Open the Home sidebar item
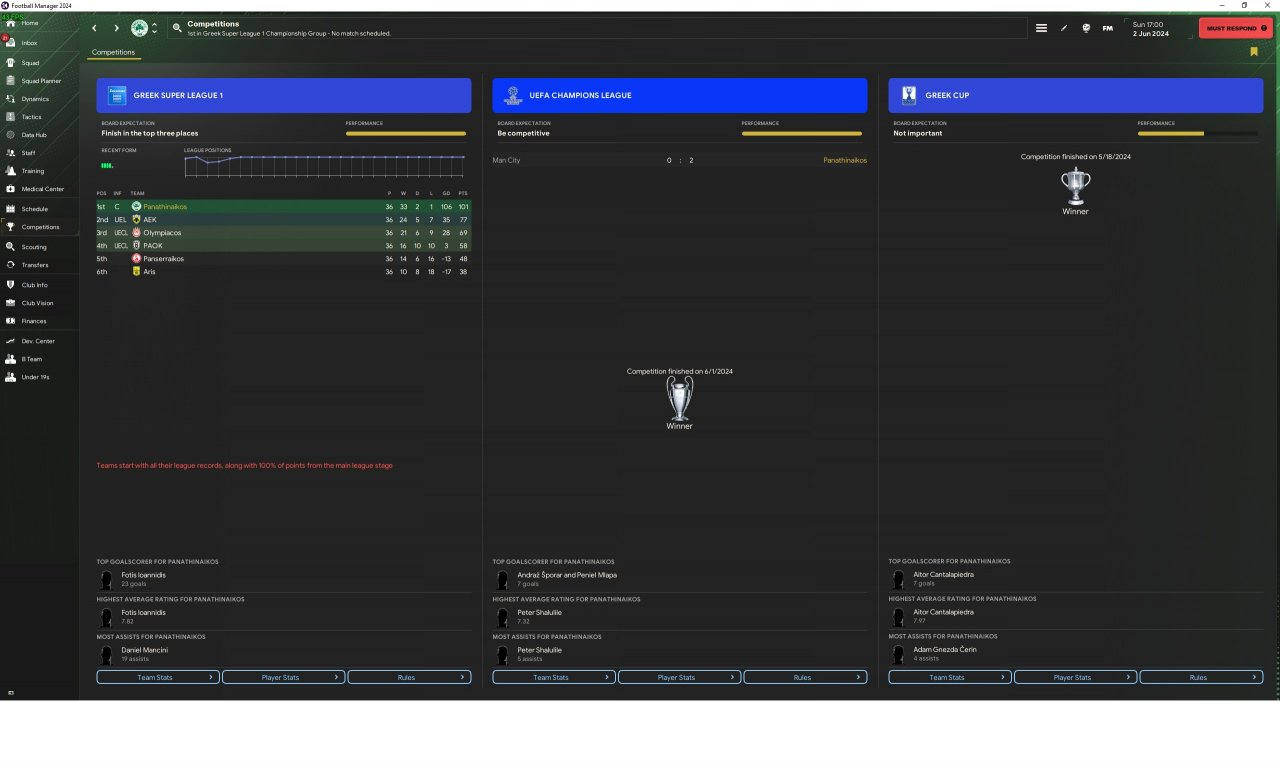The height and width of the screenshot is (782, 1280). tap(40, 23)
